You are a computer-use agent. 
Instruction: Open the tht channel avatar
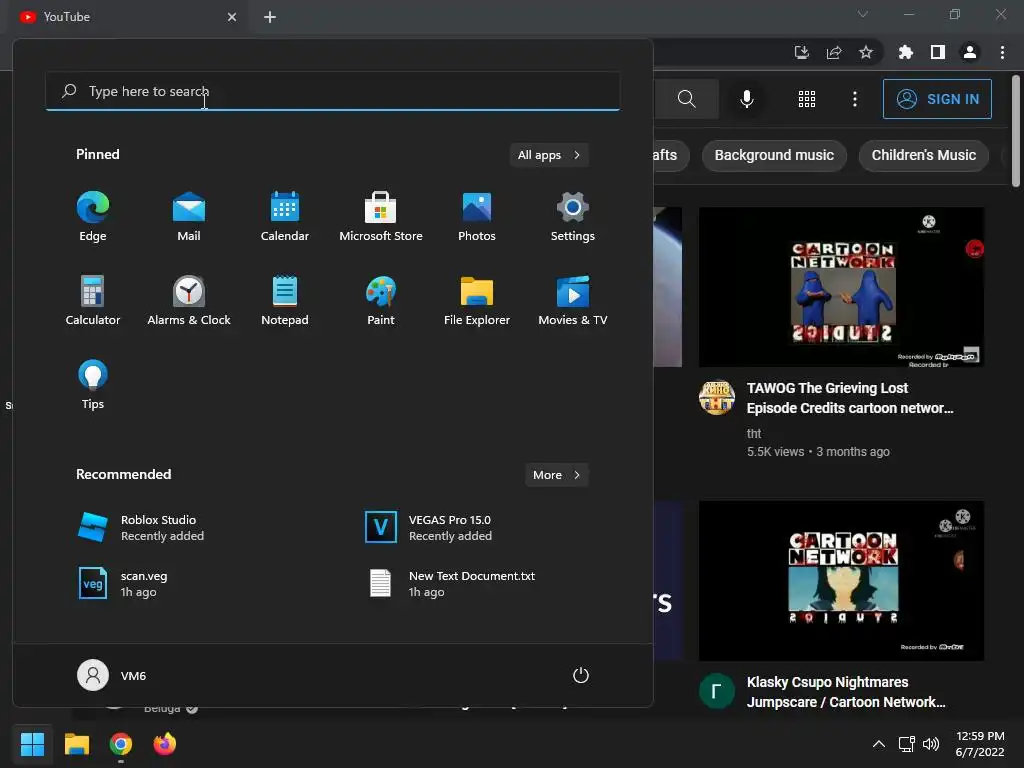pos(716,397)
